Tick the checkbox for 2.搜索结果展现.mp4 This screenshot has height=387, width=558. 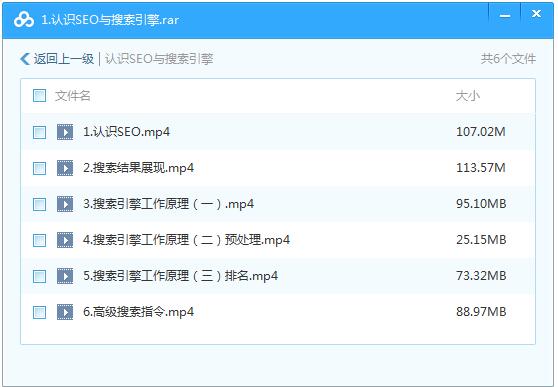point(40,168)
